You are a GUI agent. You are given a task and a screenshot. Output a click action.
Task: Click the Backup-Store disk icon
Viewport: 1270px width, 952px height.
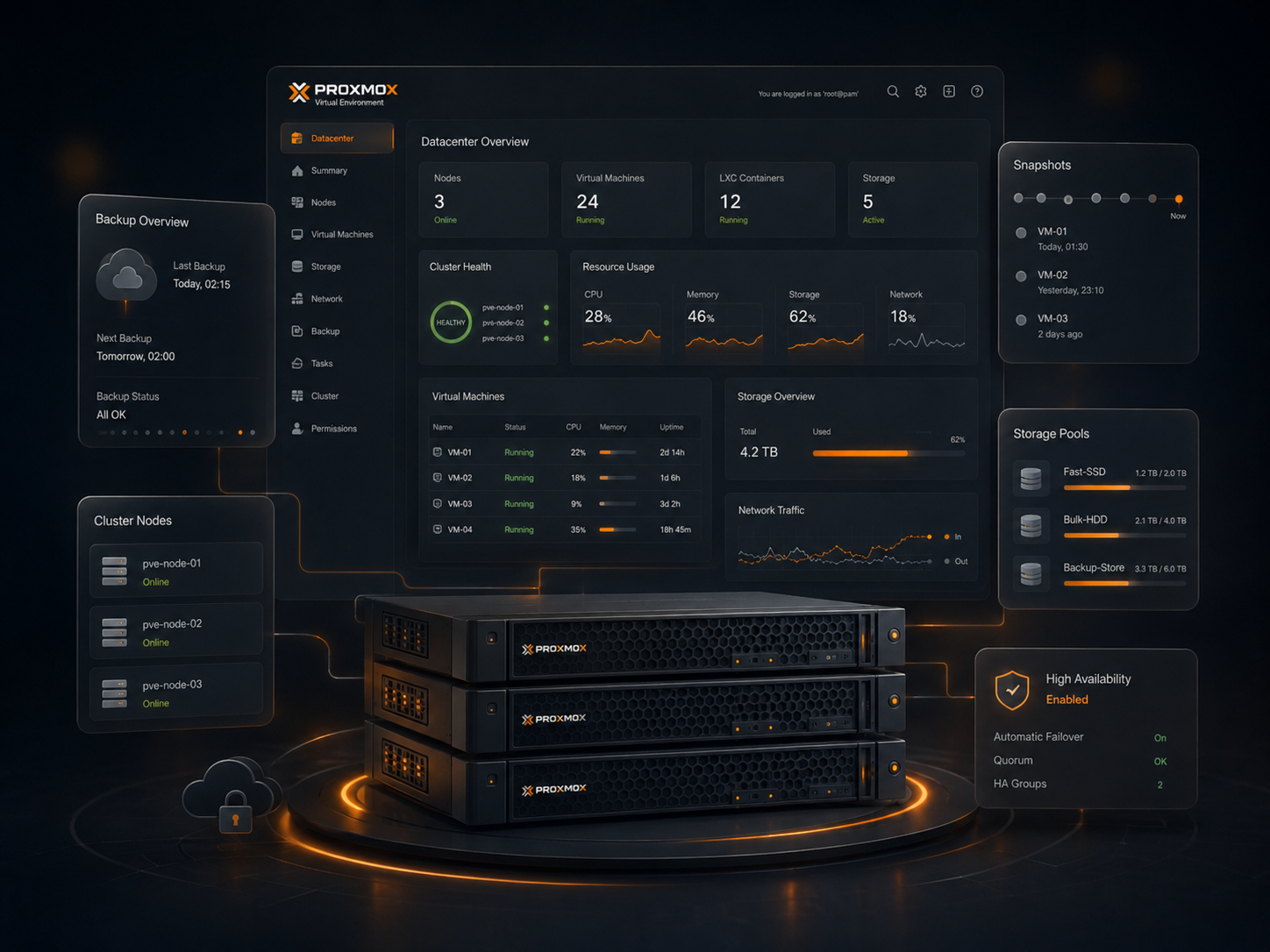(x=1031, y=573)
